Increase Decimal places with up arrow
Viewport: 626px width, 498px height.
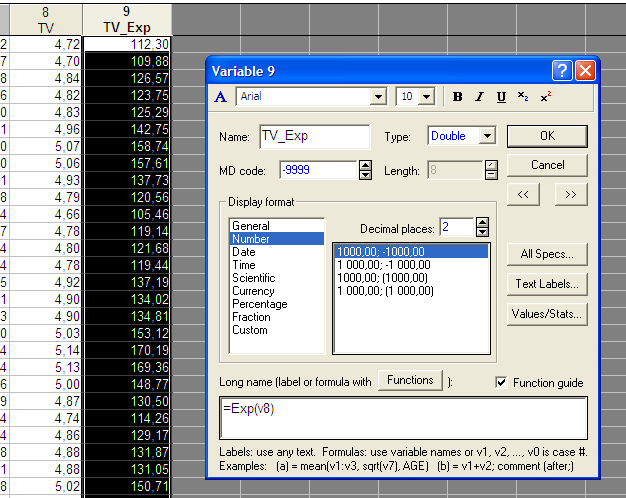pos(483,223)
